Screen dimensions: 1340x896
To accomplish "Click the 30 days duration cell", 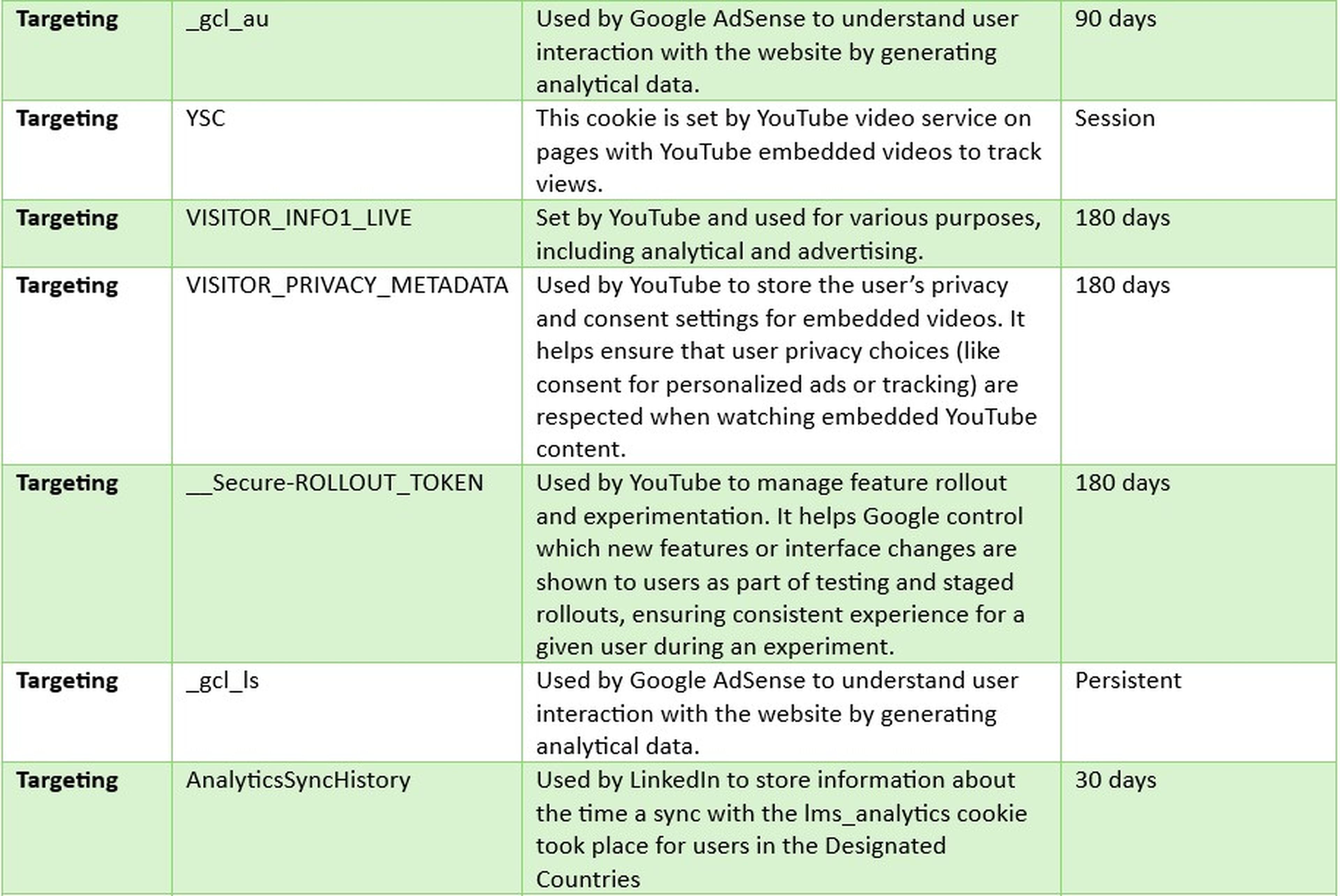I will (x=1115, y=781).
